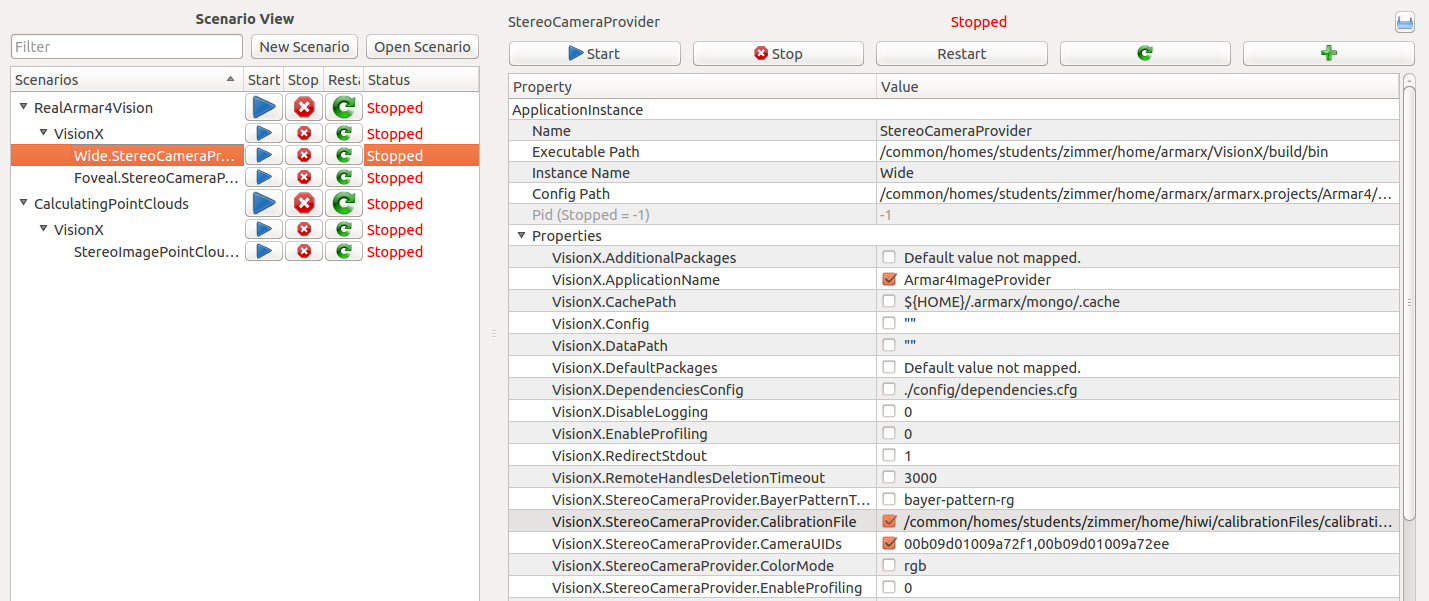Viewport: 1429px width, 601px height.
Task: Click the Instance Name value Wide
Action: tap(898, 173)
